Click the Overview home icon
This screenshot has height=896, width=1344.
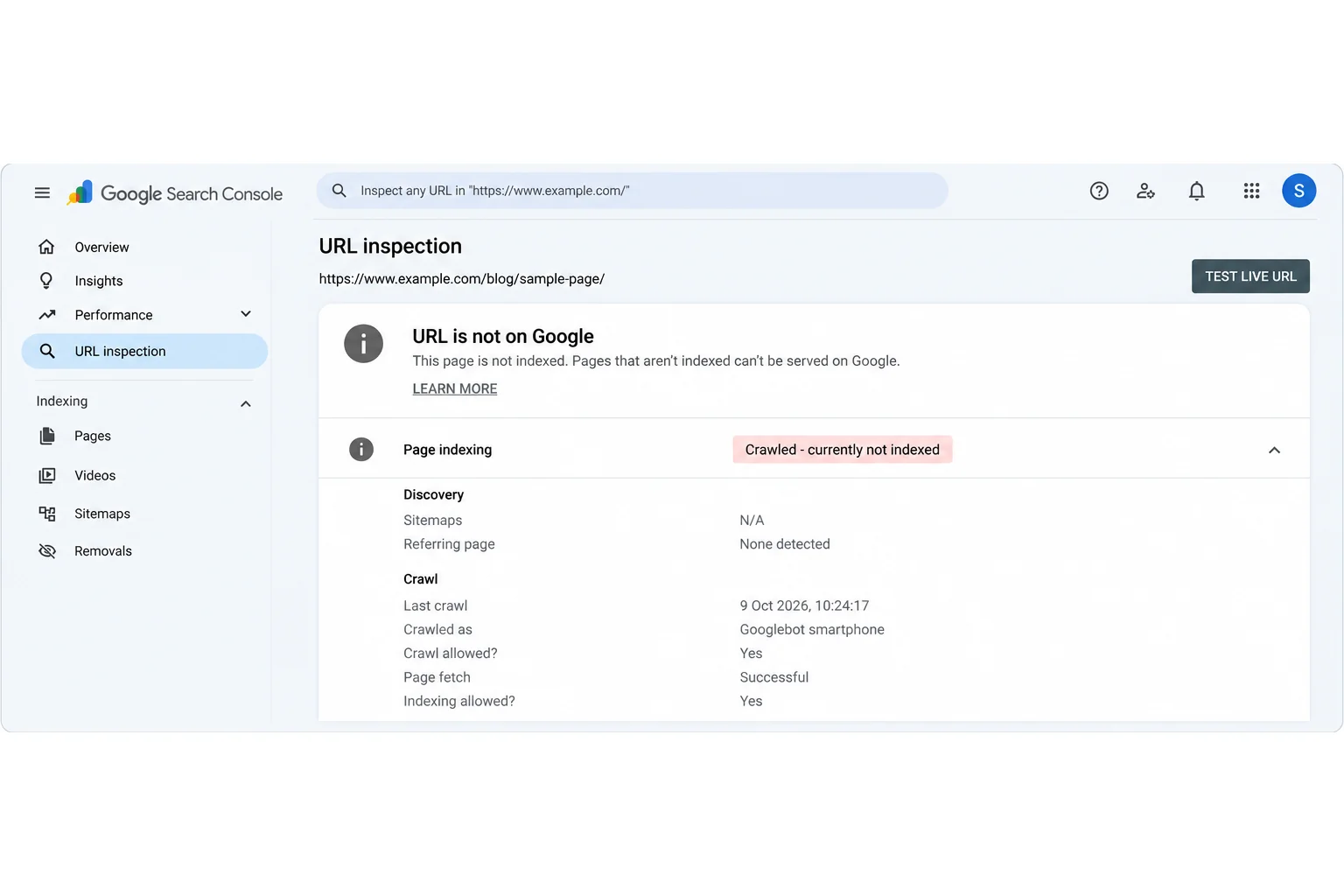[46, 247]
